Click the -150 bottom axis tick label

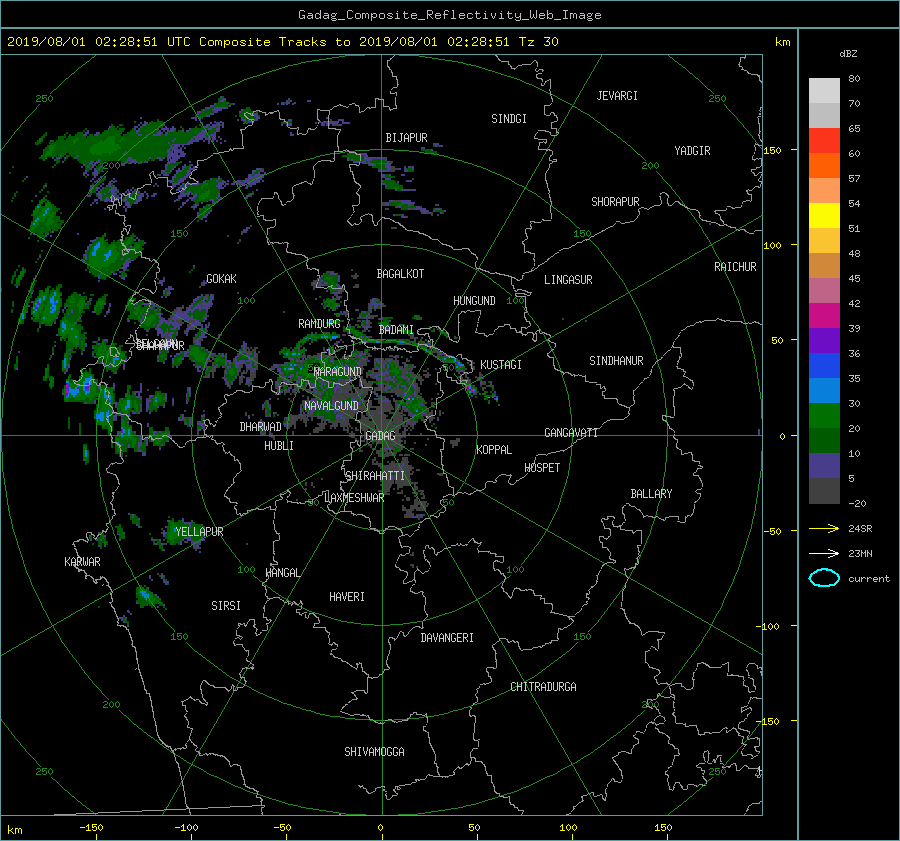(91, 828)
